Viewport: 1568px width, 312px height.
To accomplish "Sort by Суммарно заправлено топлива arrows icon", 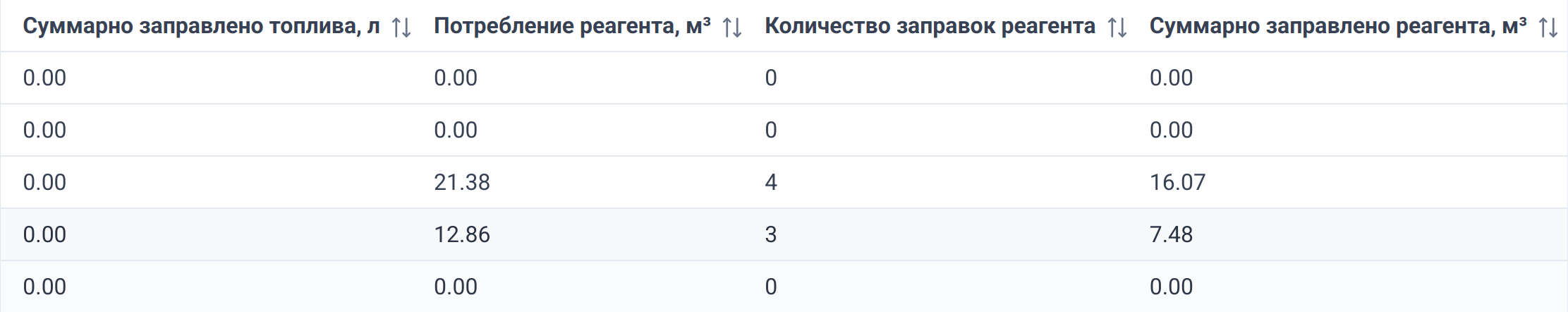I will pyautogui.click(x=401, y=28).
